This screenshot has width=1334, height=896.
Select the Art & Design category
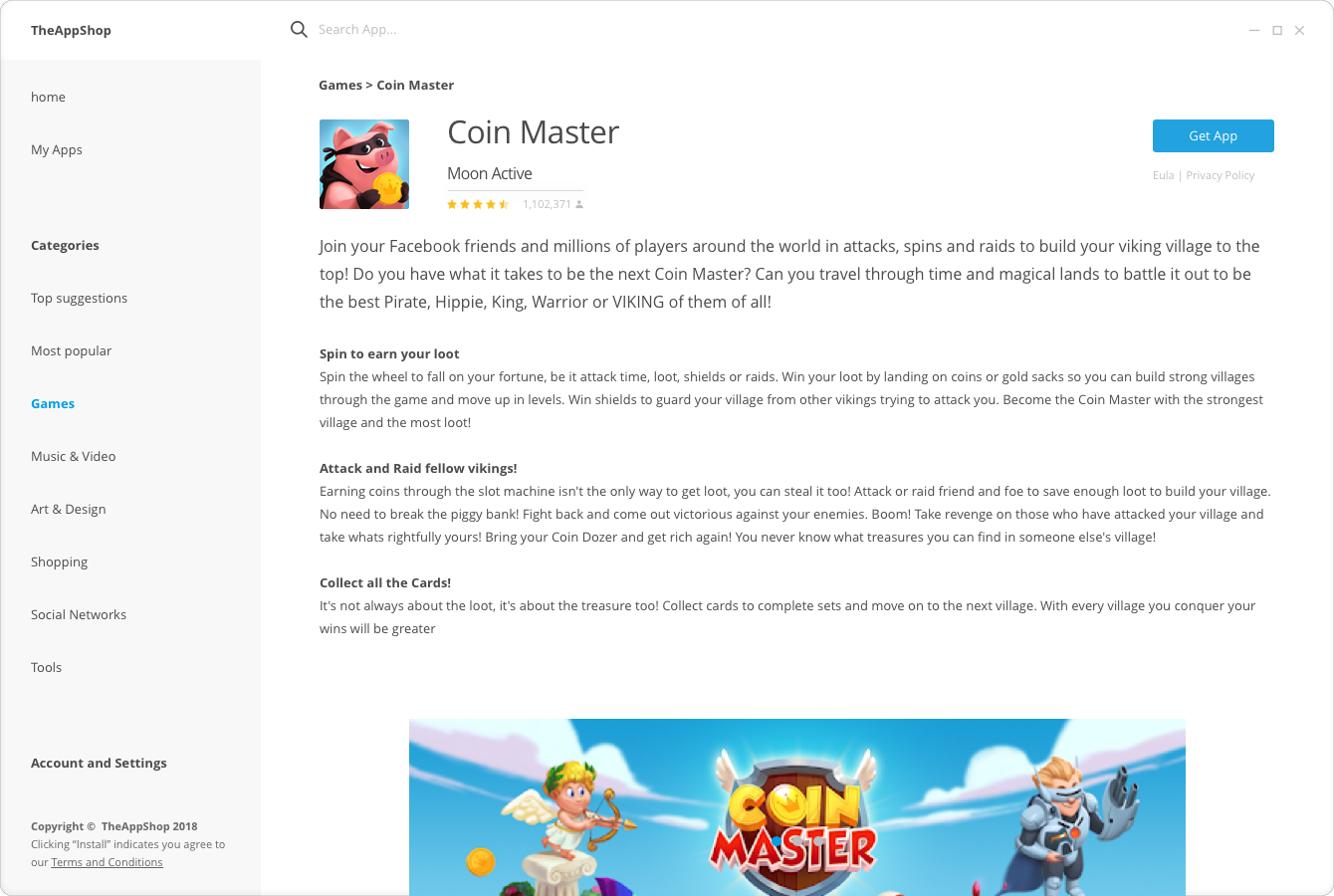(69, 509)
